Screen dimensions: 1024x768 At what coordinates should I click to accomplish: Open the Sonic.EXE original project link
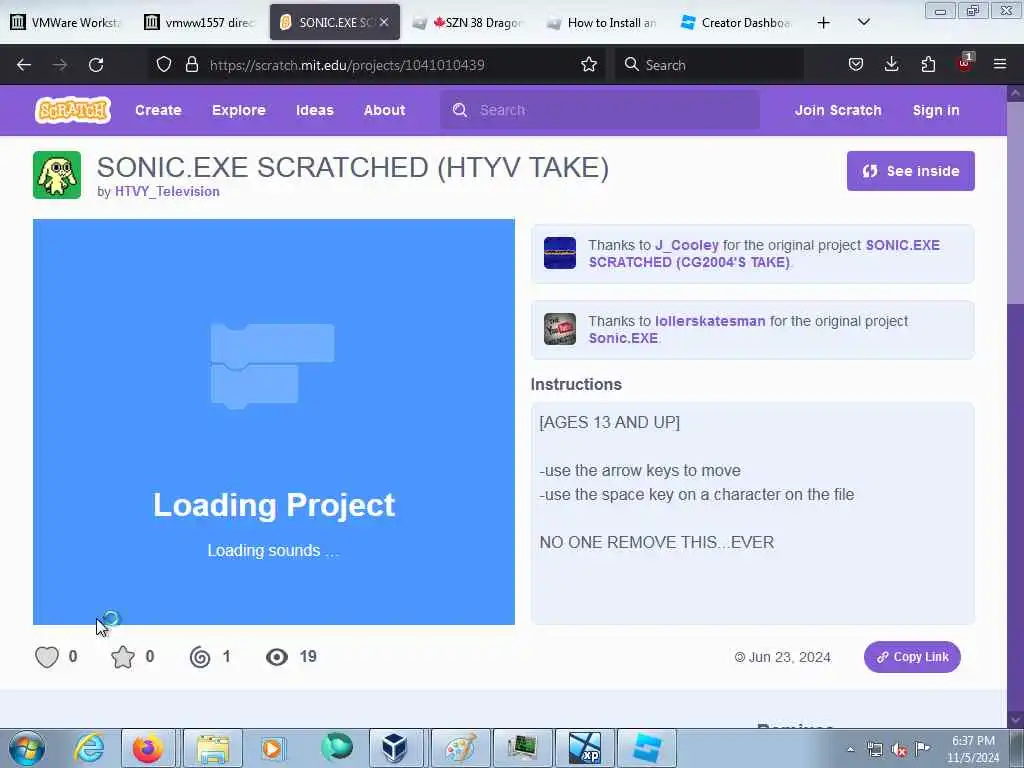click(623, 338)
